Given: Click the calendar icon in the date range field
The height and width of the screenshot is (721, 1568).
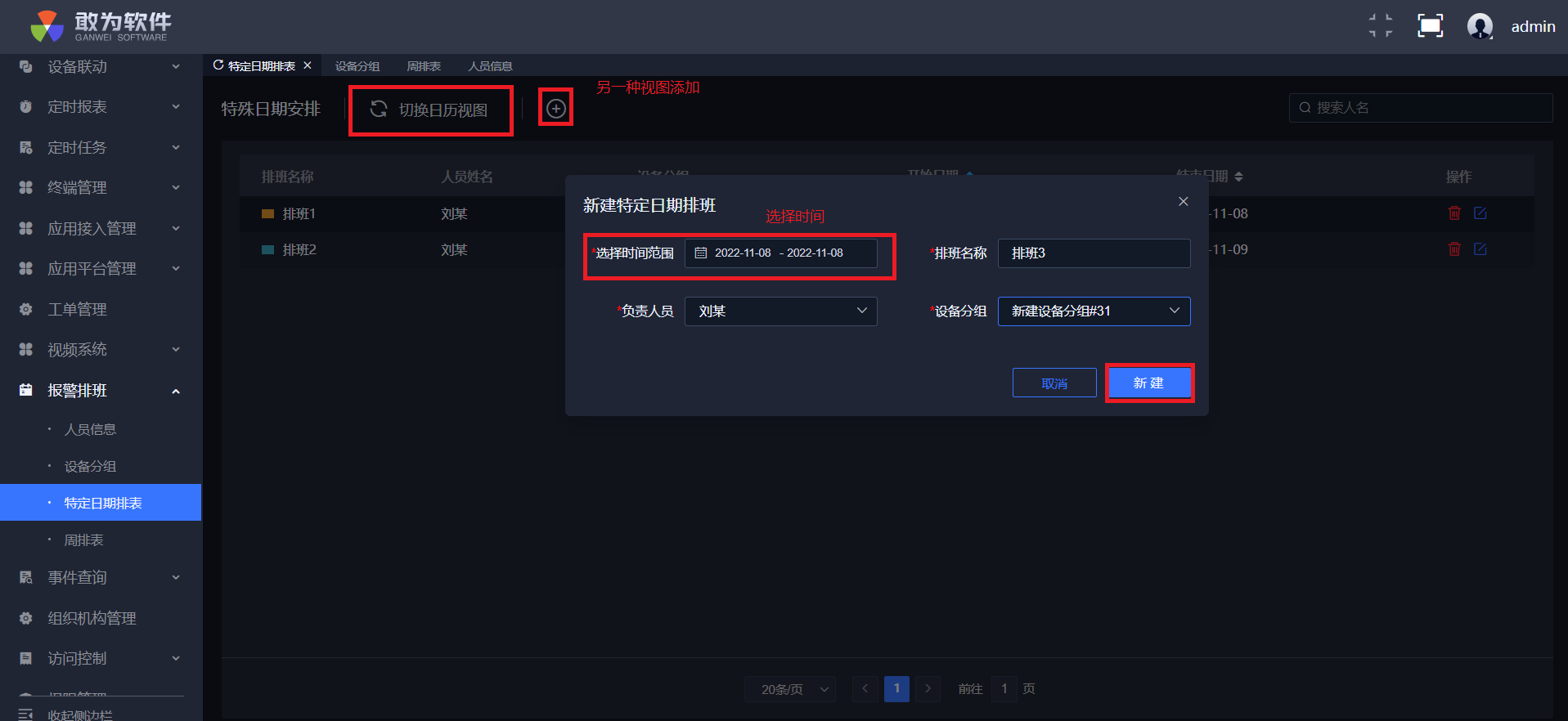Looking at the screenshot, I should click(701, 253).
